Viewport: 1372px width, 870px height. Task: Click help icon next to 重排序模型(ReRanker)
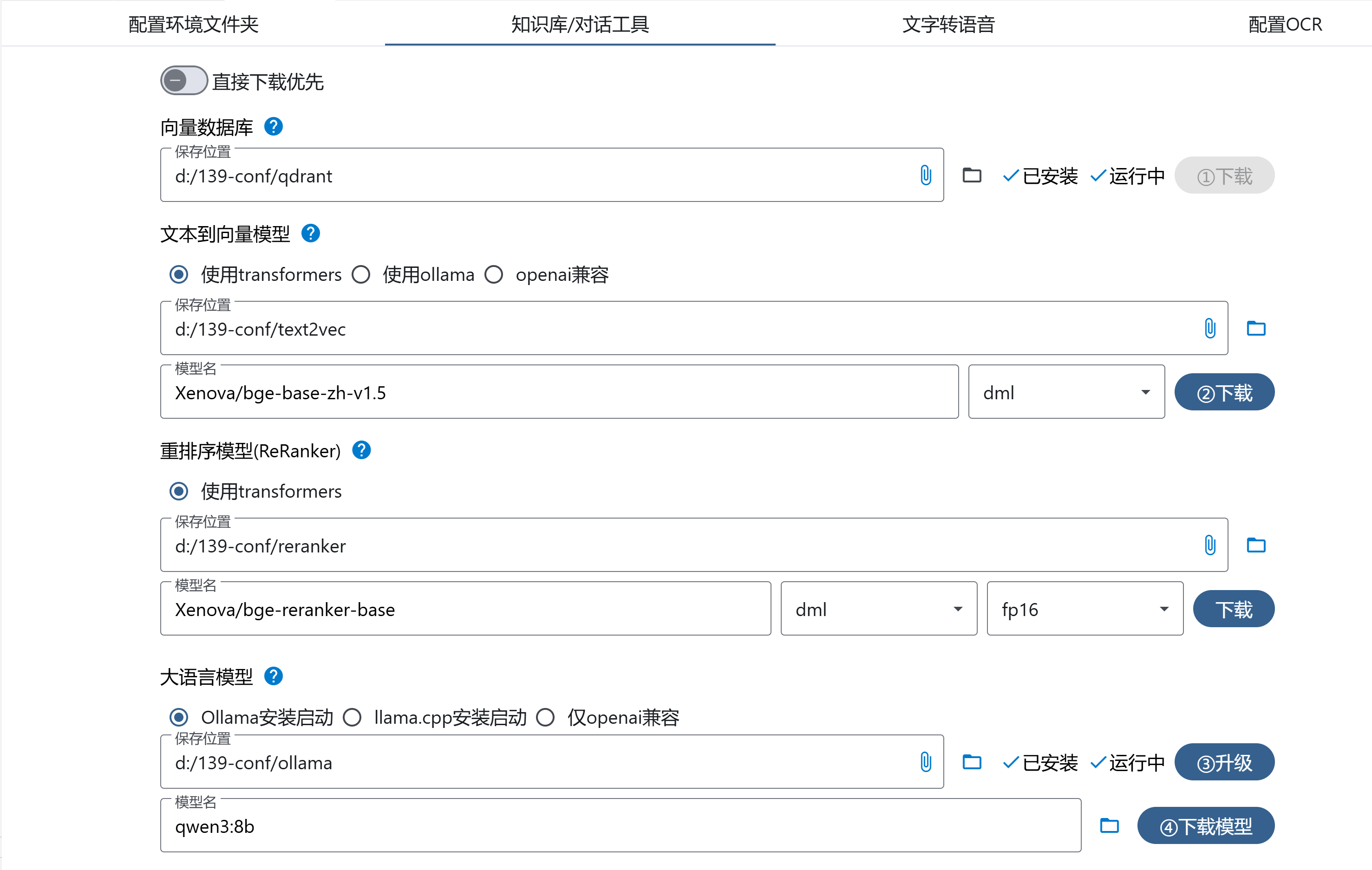click(x=361, y=450)
